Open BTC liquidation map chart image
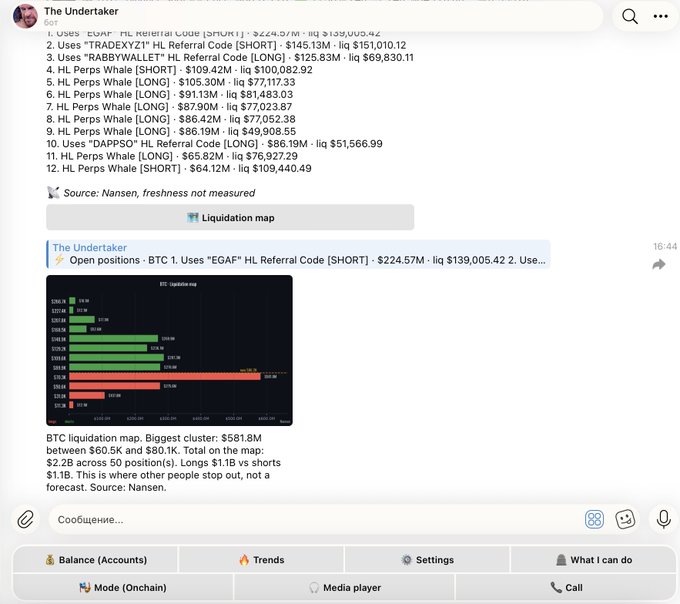This screenshot has height=604, width=680. pos(169,350)
